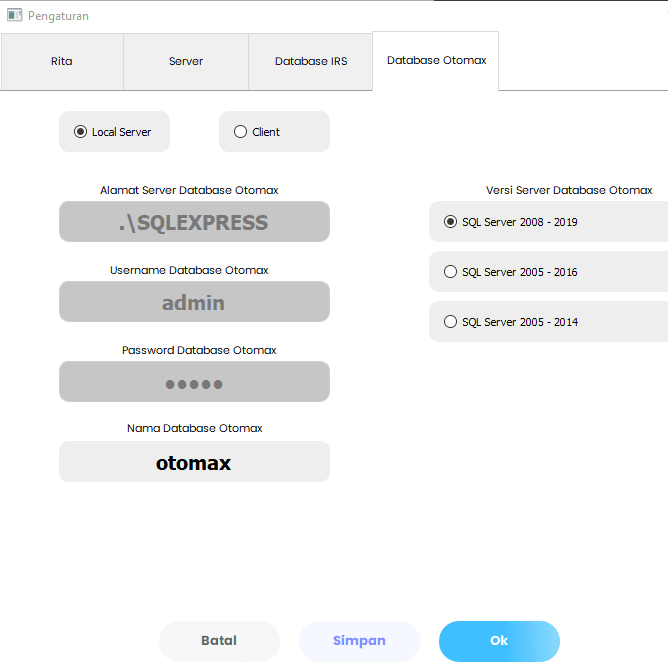
Task: Open the Server tab
Action: [x=185, y=61]
